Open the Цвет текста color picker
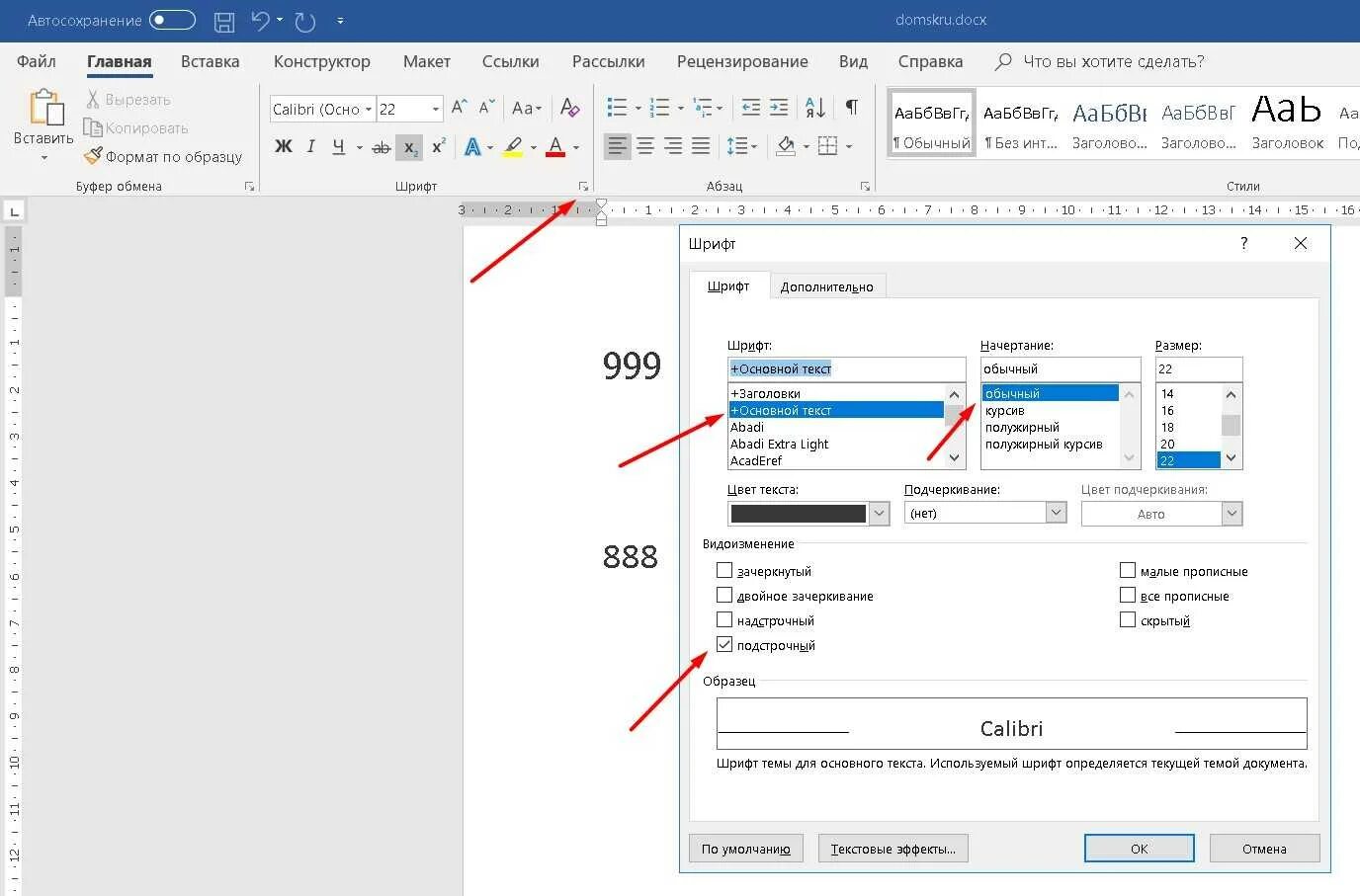 pyautogui.click(x=809, y=513)
